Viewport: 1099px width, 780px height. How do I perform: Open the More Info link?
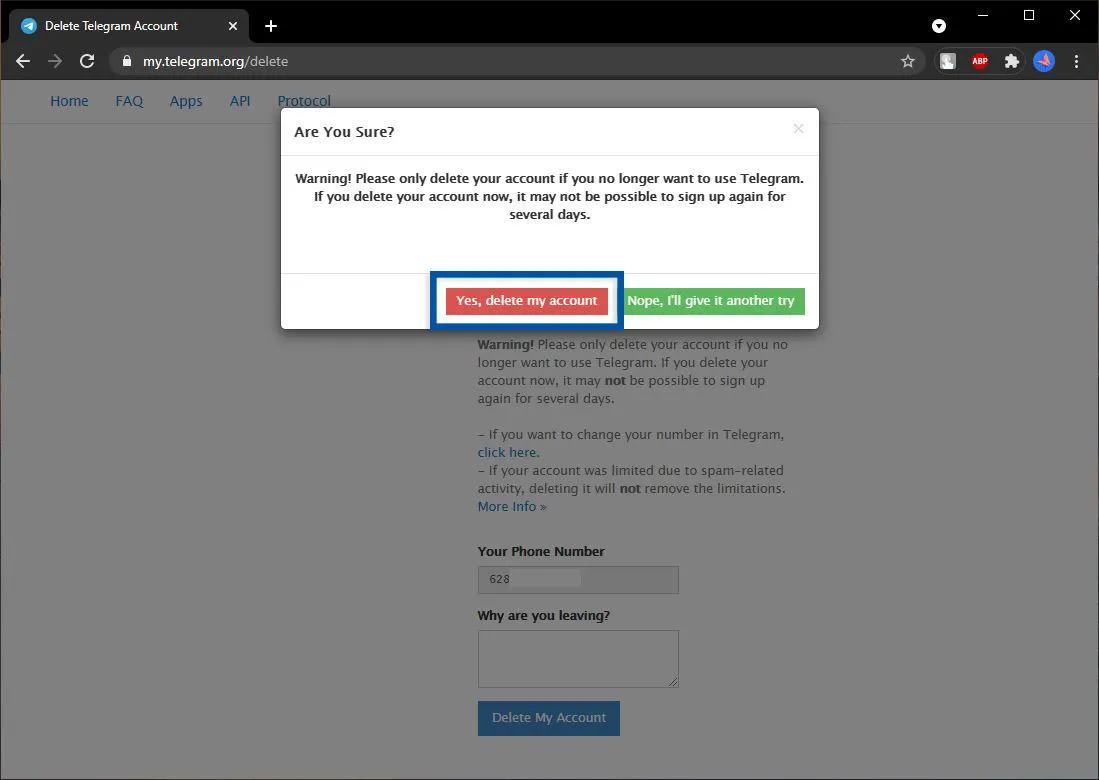(x=511, y=506)
